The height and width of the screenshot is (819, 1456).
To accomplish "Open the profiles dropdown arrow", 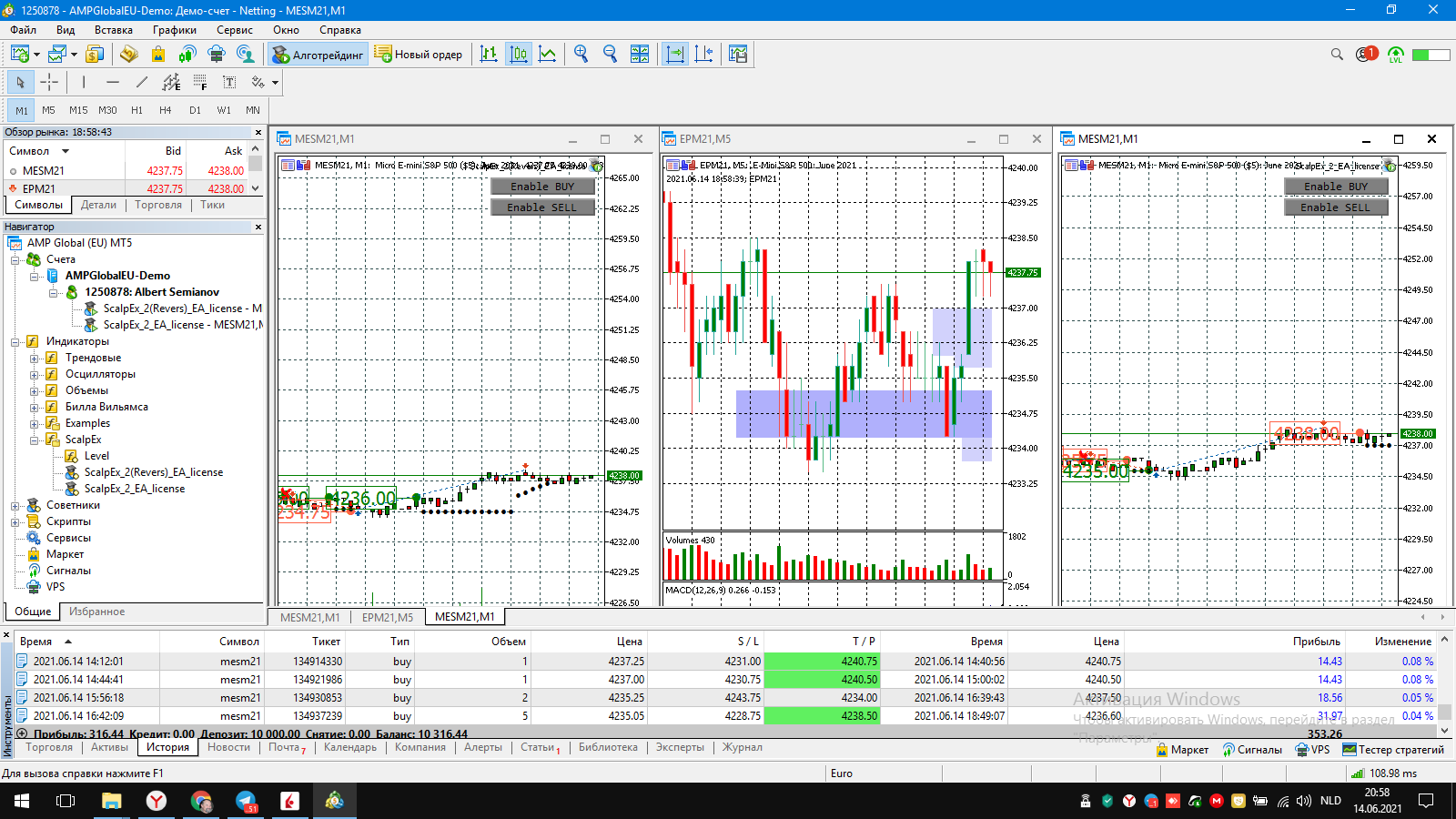I will [74, 55].
